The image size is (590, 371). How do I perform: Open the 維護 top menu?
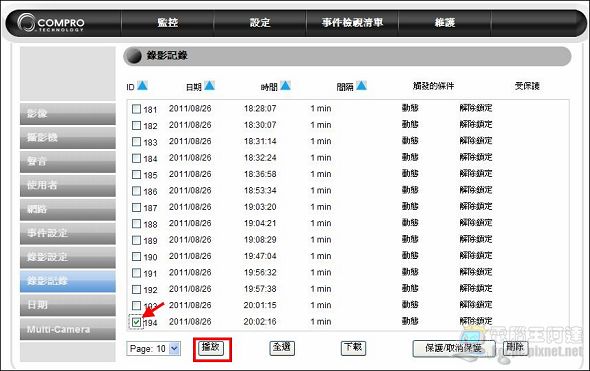click(x=445, y=23)
